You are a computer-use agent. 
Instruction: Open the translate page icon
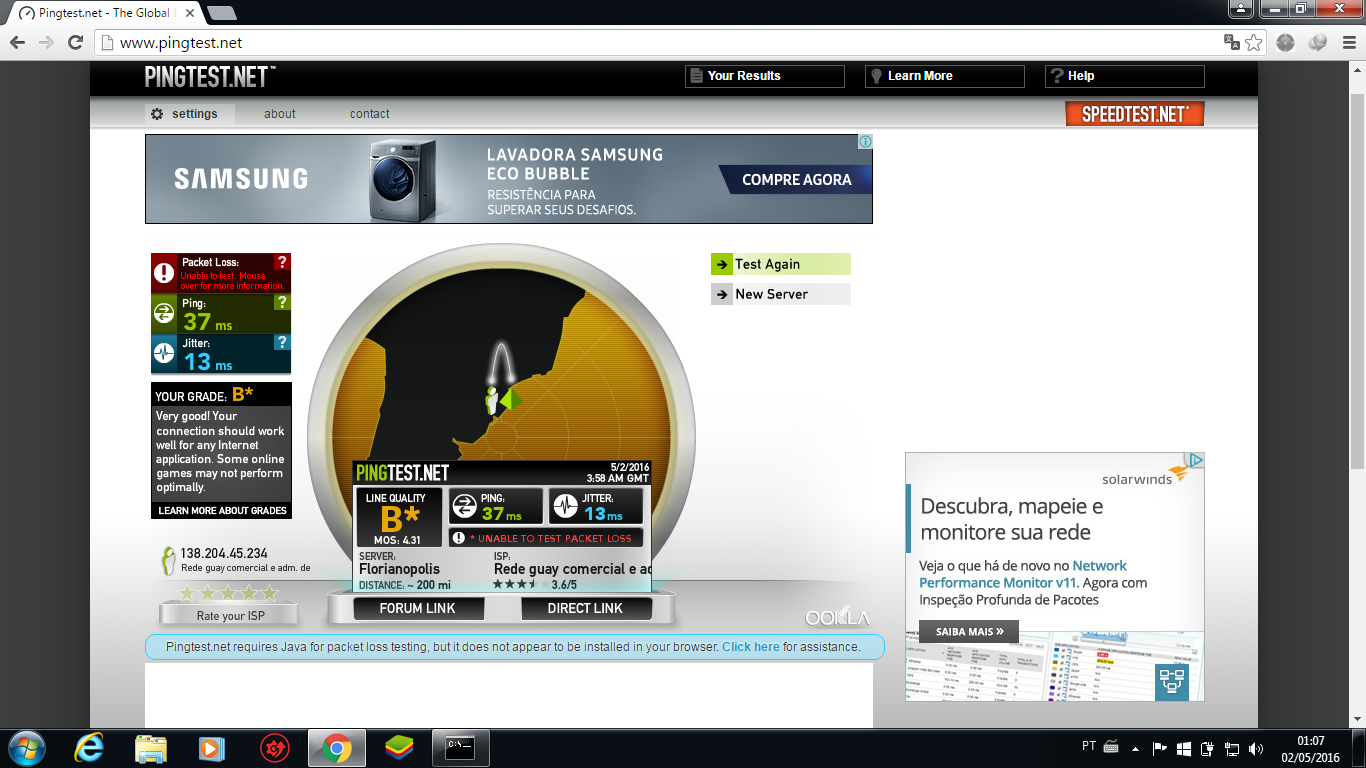(1232, 42)
